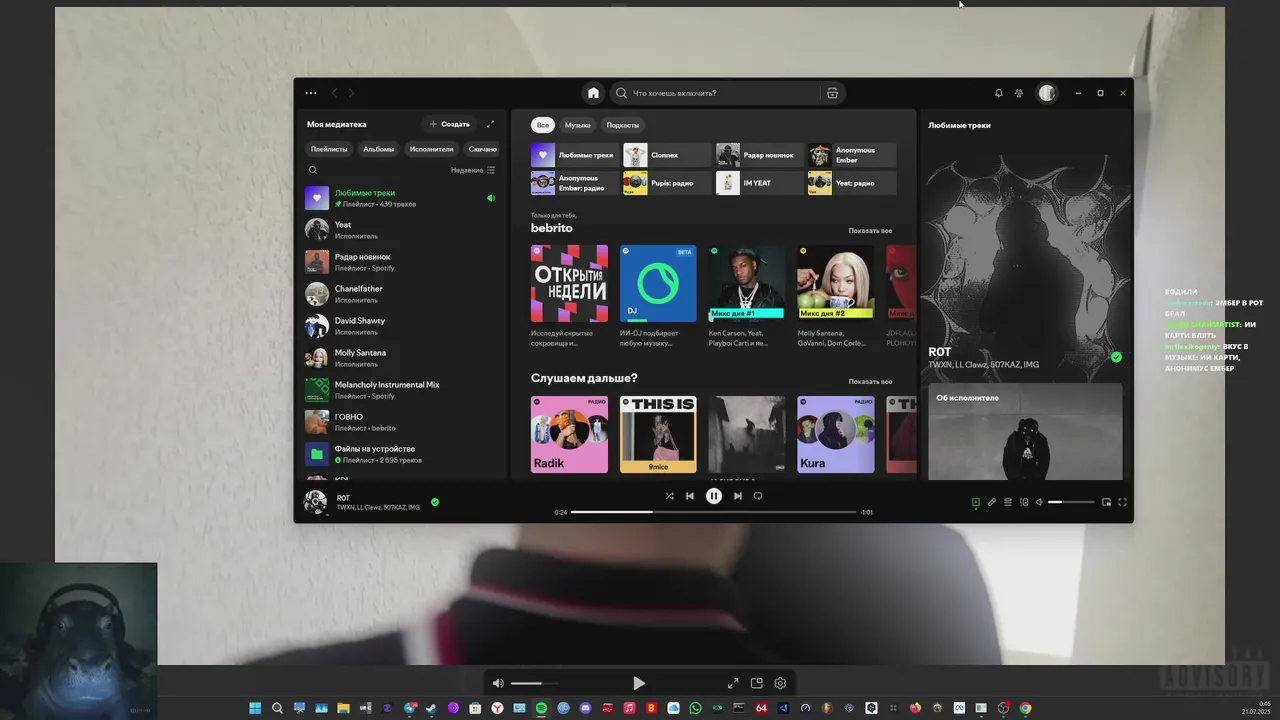This screenshot has height=720, width=1280.
Task: Open Файлы на устройстве in library
Action: coord(404,454)
